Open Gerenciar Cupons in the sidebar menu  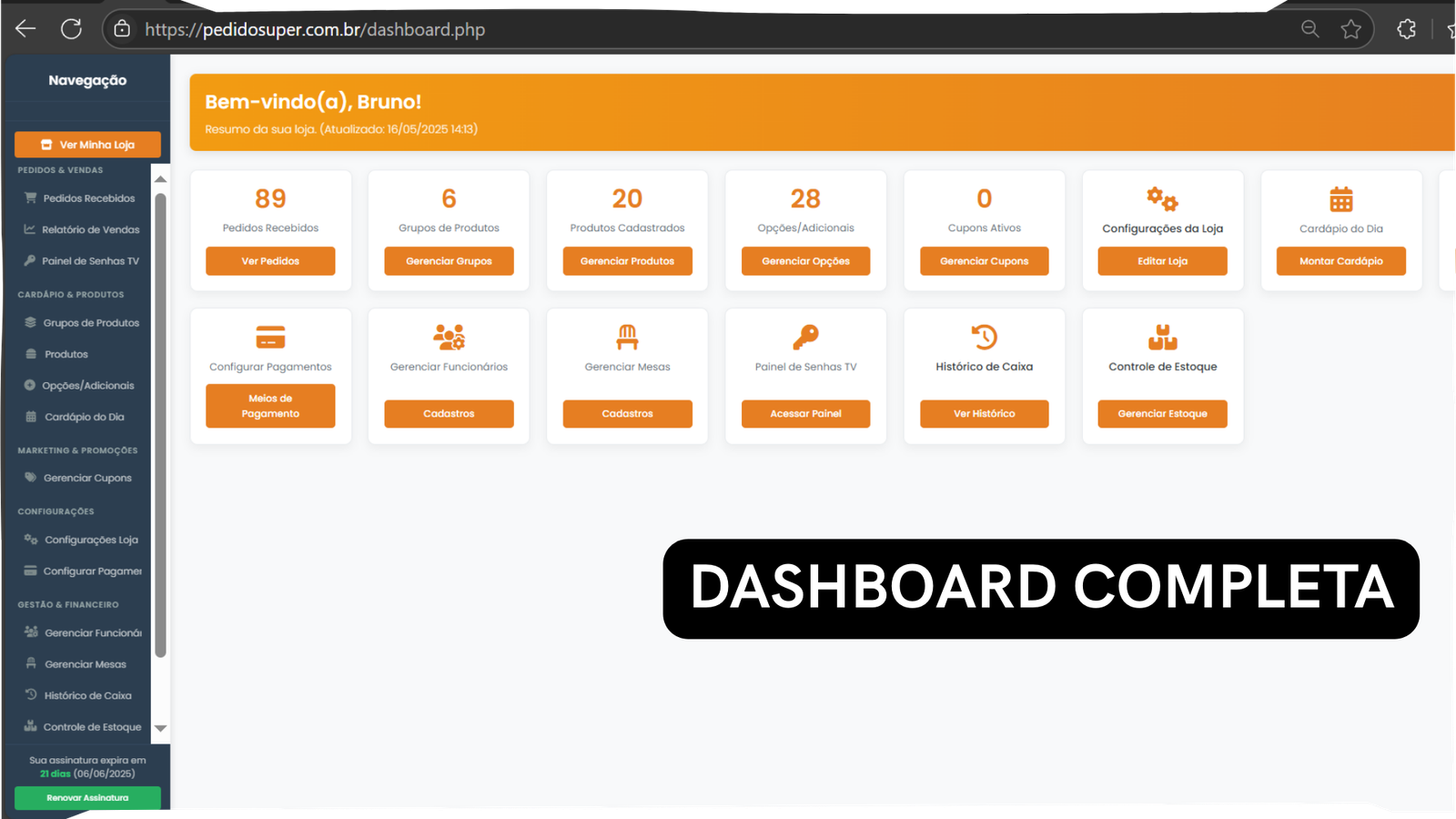coord(87,477)
